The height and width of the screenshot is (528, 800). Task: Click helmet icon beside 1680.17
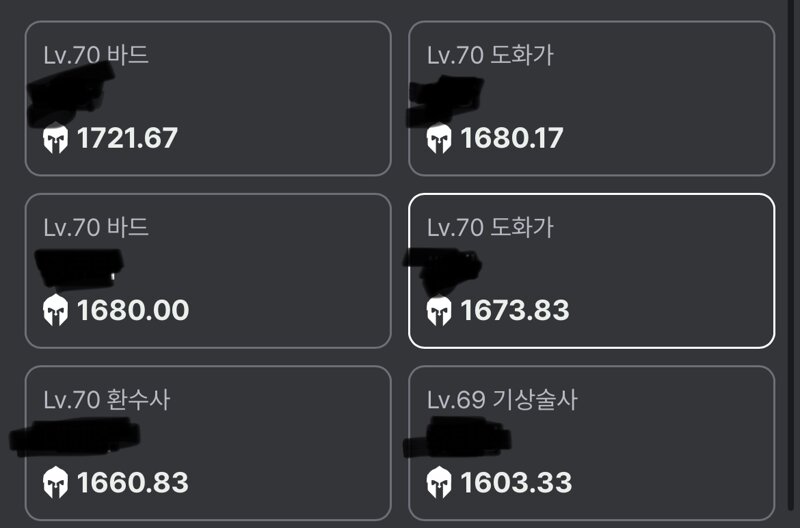click(439, 138)
